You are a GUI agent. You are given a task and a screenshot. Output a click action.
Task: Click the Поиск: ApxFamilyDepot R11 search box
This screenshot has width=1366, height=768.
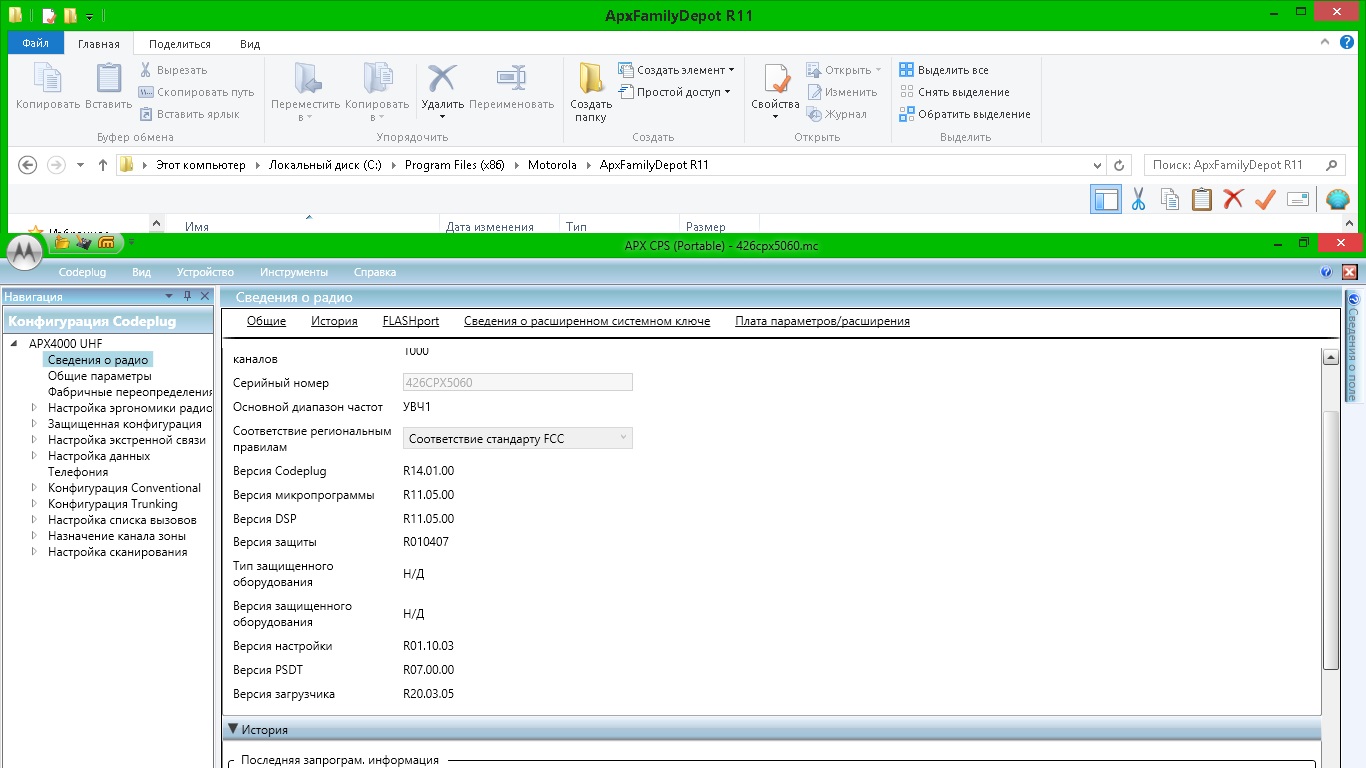click(x=1244, y=165)
